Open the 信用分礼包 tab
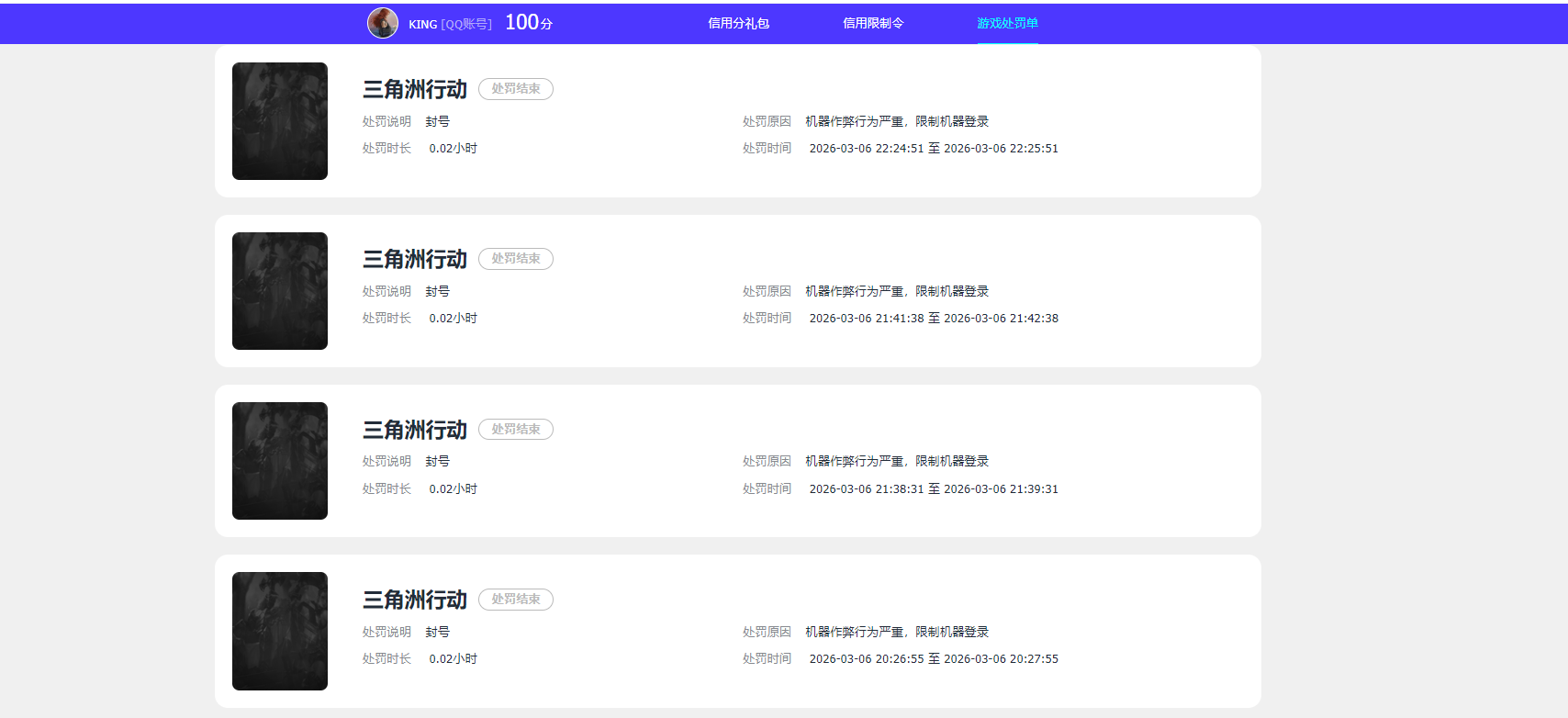 pos(738,23)
